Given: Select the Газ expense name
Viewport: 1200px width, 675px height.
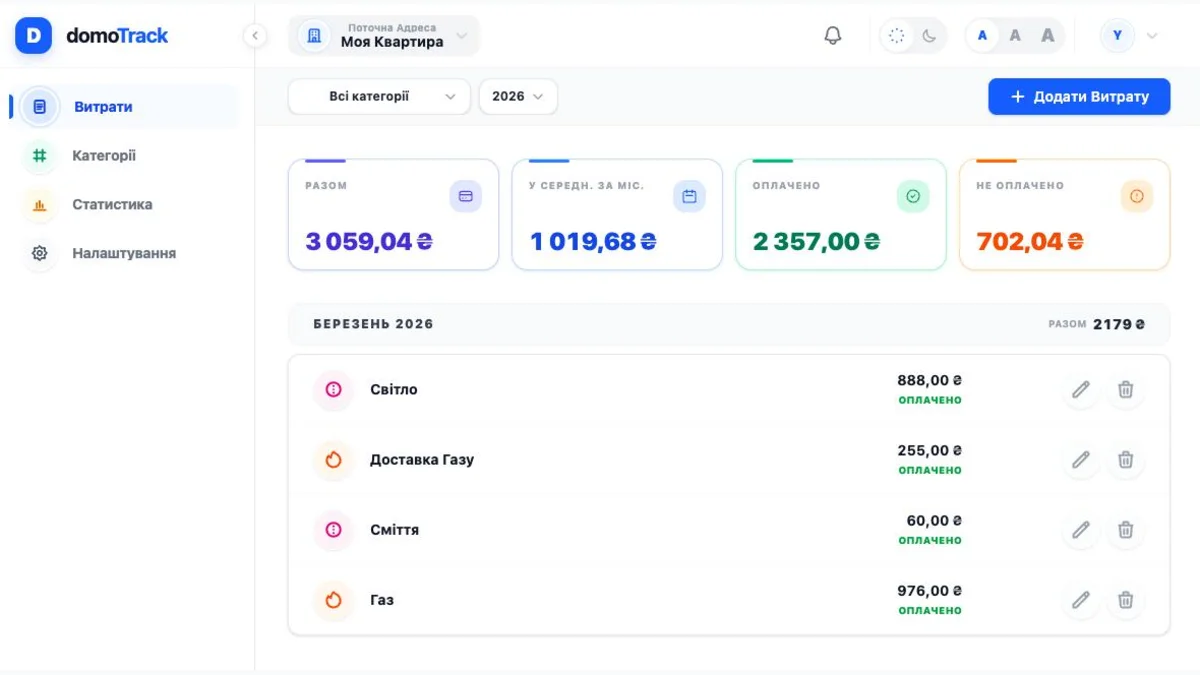Looking at the screenshot, I should click(382, 600).
